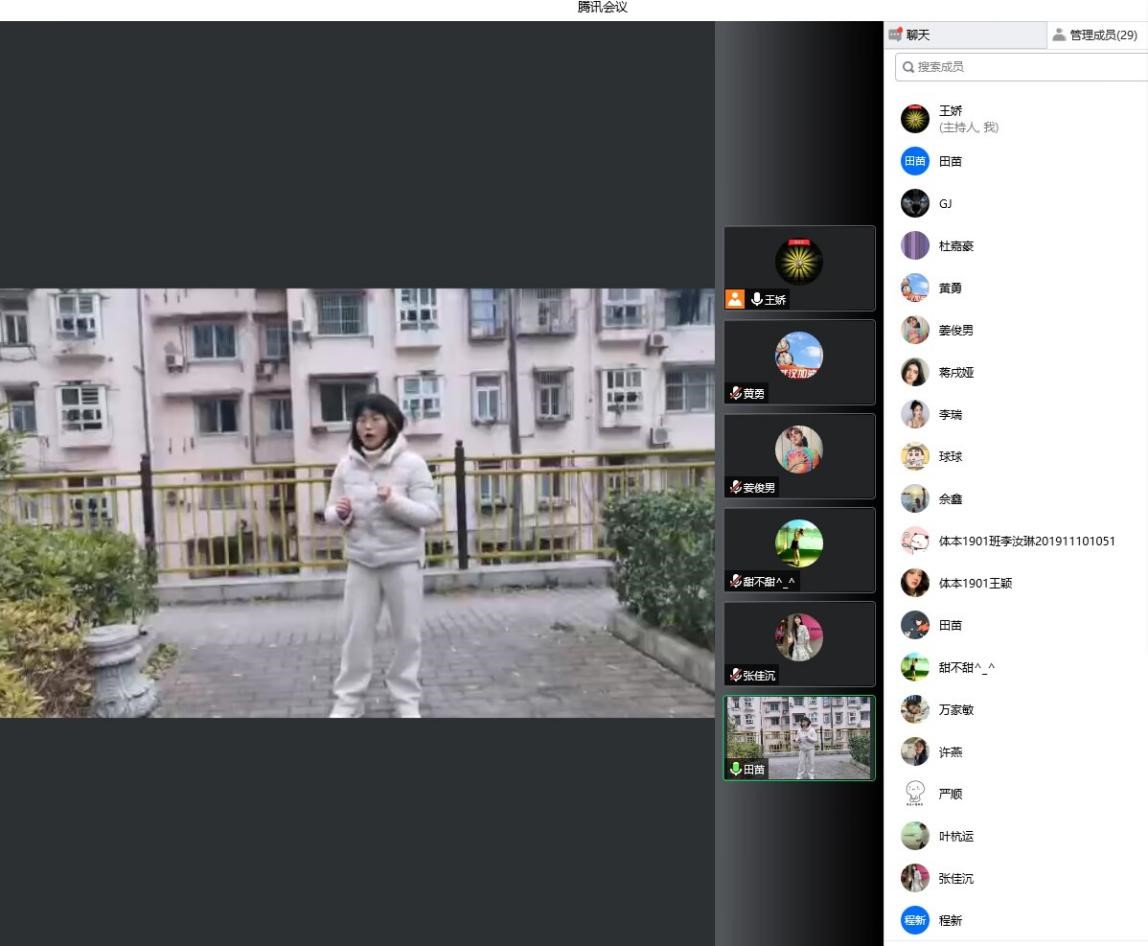Click 球球's cartoon avatar in member list
This screenshot has width=1148, height=946.
click(914, 457)
